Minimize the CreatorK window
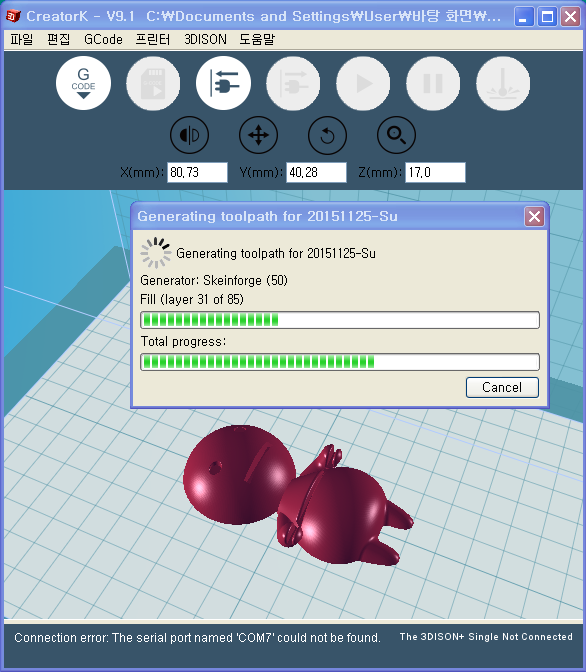Viewport: 586px width, 672px height. [x=524, y=17]
